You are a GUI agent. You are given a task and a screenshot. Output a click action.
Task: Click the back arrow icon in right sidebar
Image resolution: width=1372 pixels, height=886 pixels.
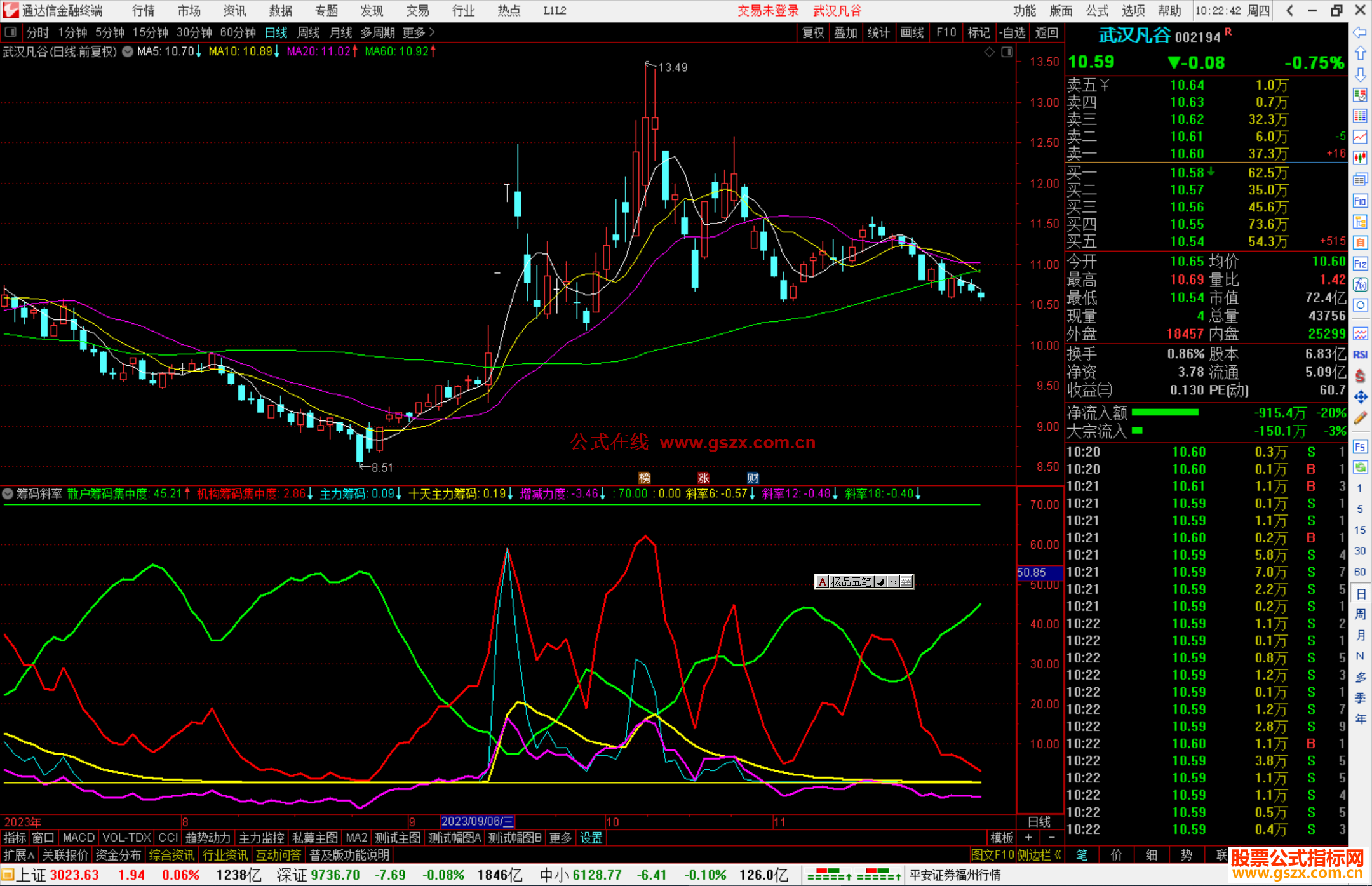point(1360,32)
